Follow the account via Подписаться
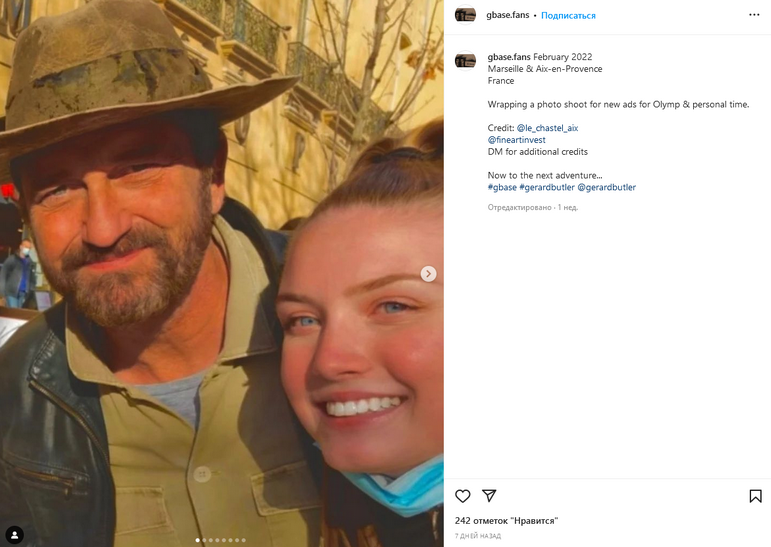The image size is (771, 547). tap(568, 16)
